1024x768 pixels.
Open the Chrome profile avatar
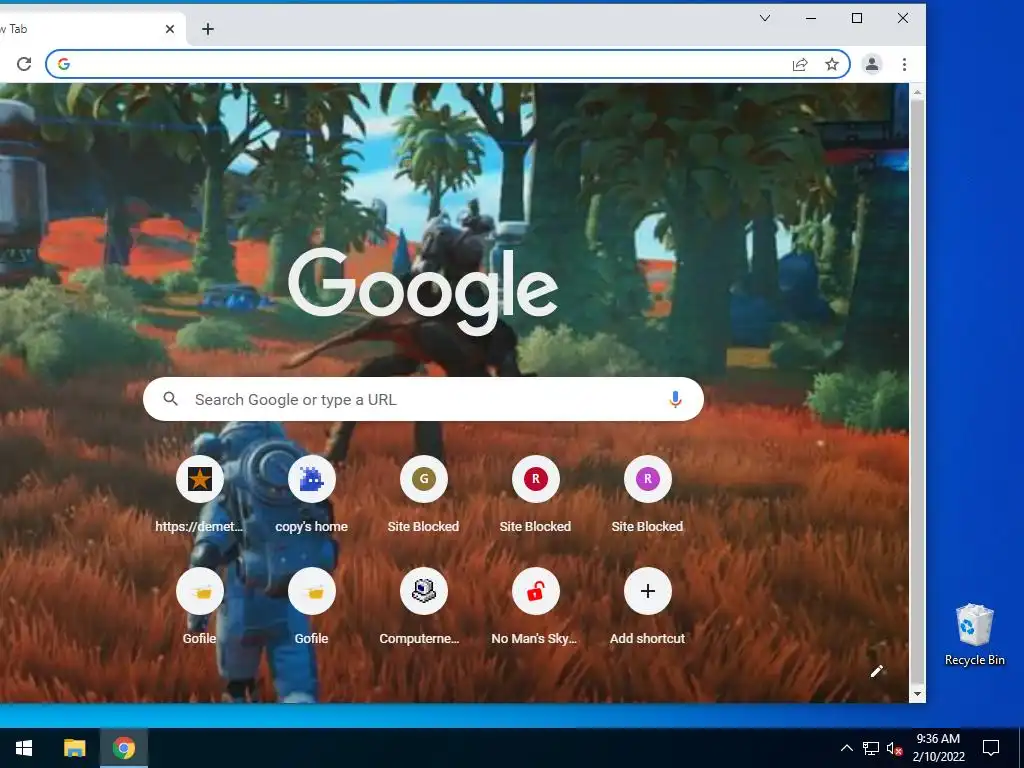[872, 64]
